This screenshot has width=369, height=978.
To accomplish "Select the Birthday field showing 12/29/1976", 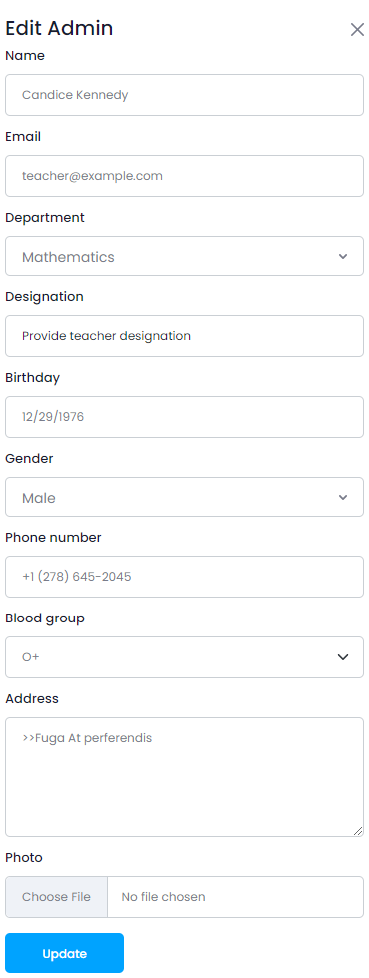I will tap(184, 417).
